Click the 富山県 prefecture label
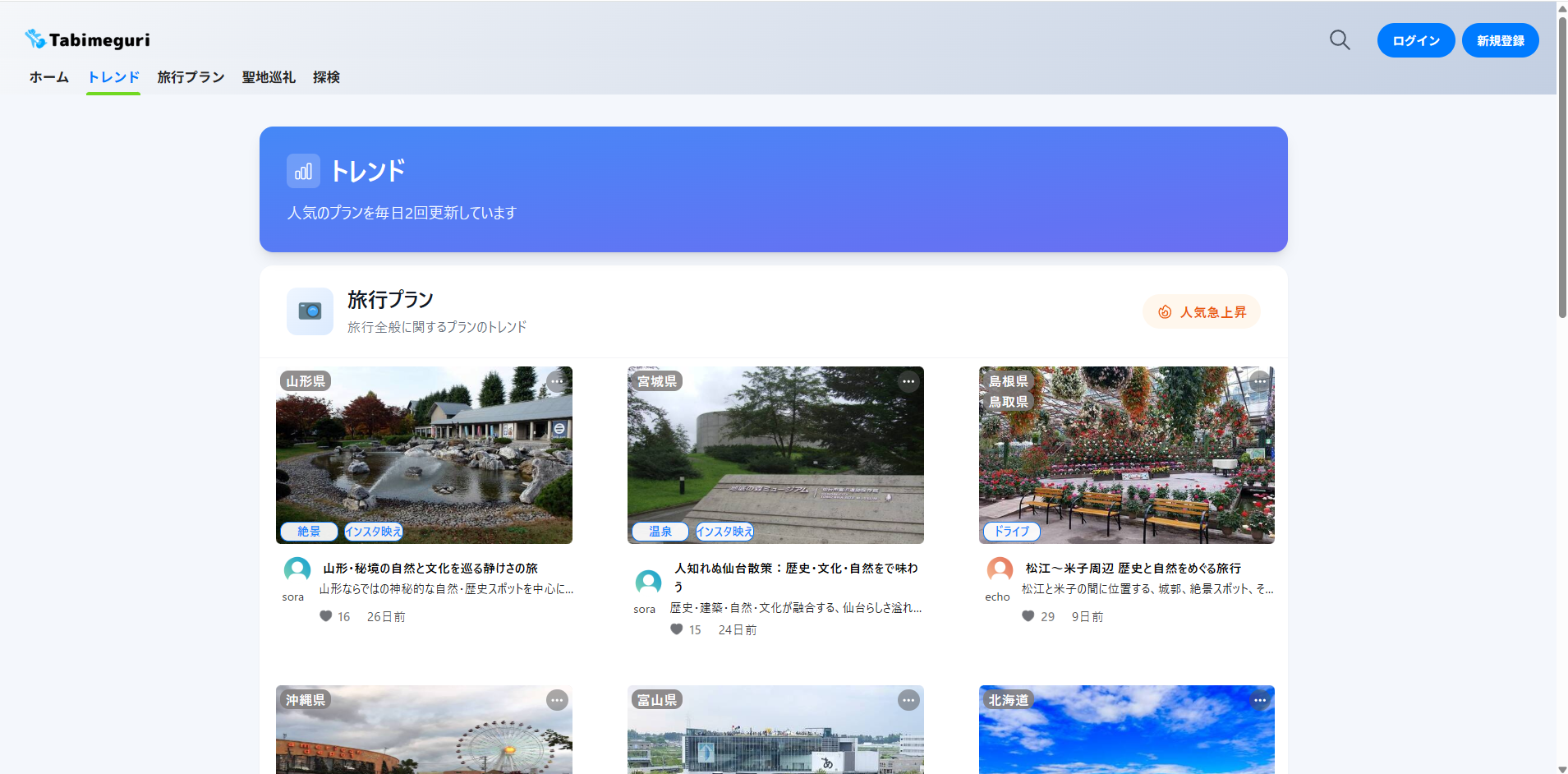This screenshot has width=1568, height=774. pyautogui.click(x=657, y=700)
